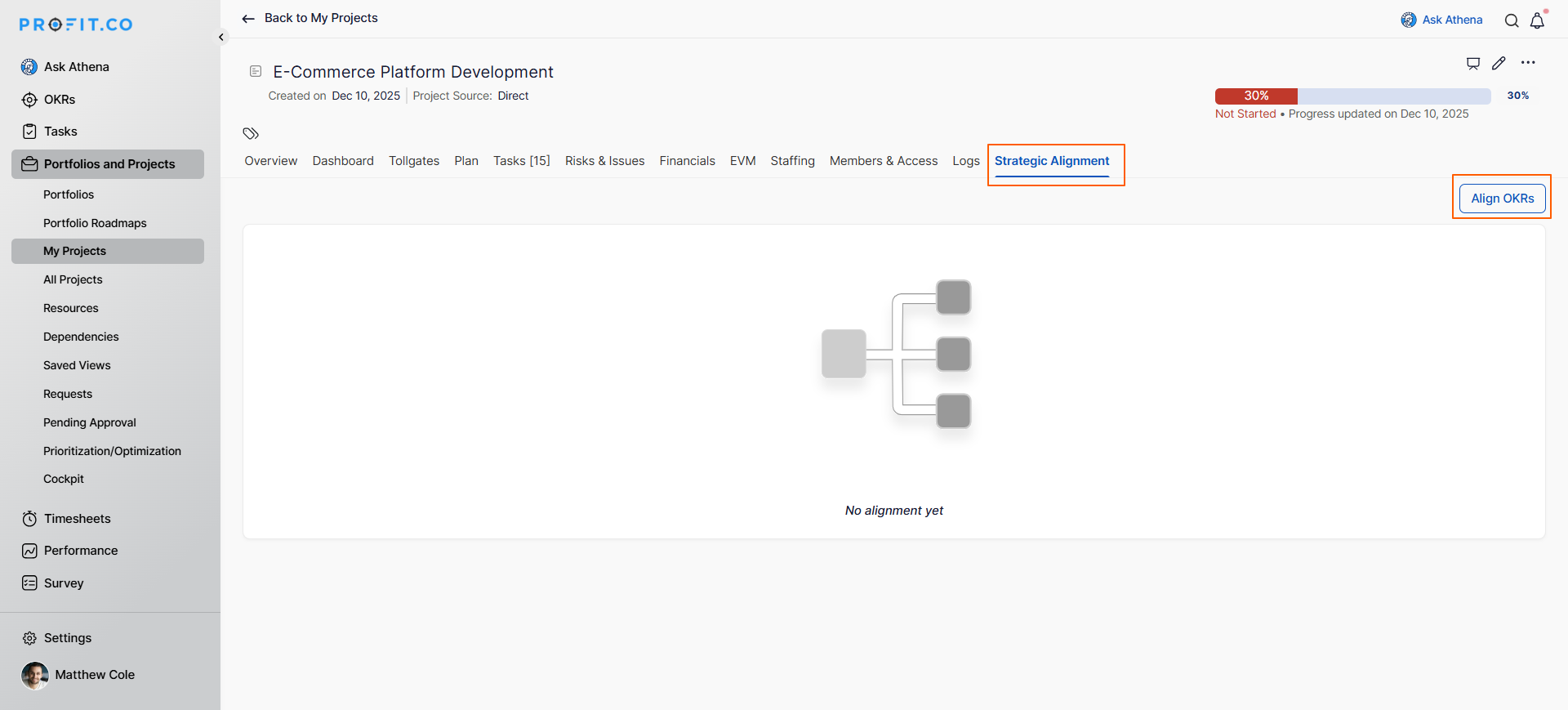1568x710 pixels.
Task: Open the Performance chart icon
Action: [29, 551]
